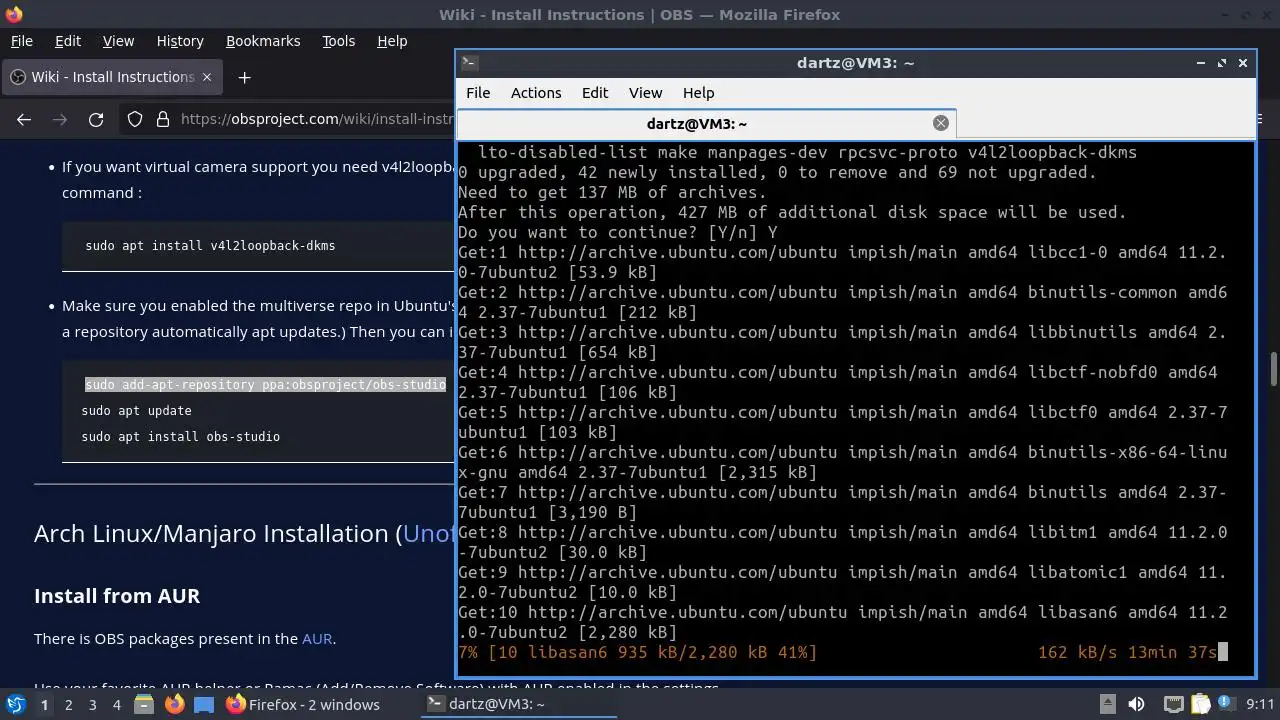Click 'Need to get 137 MB' terminal line
Viewport: 1280px width, 720px height.
coord(612,192)
